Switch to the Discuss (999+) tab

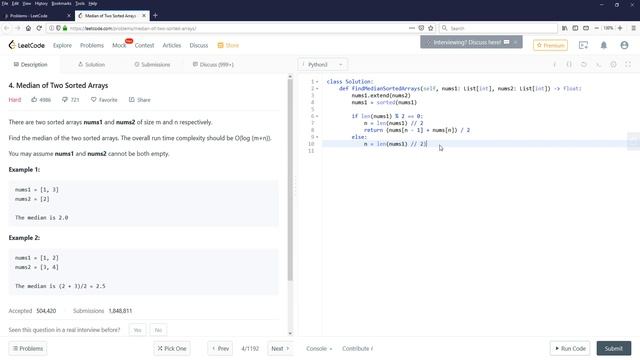(213, 64)
